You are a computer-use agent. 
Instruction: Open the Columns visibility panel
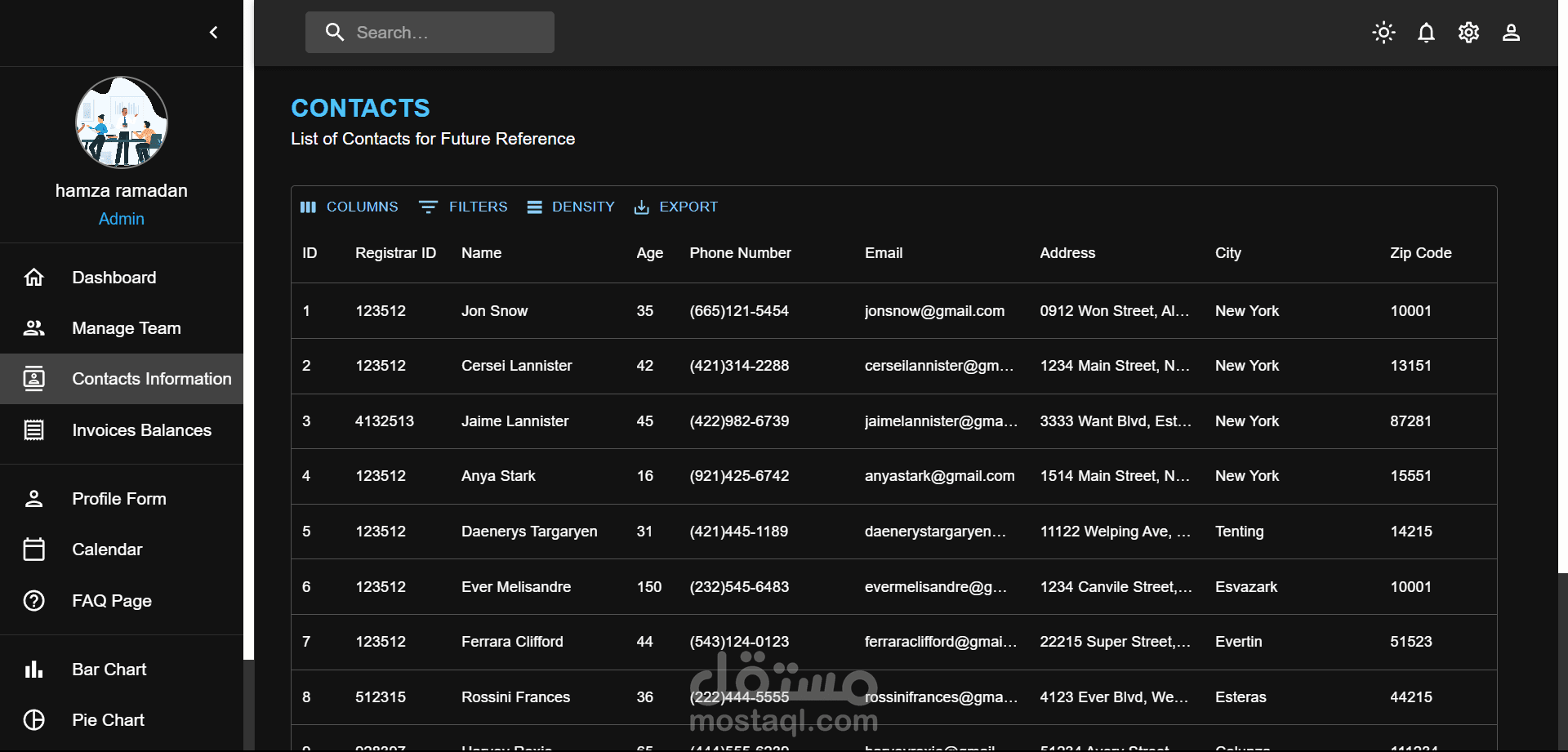(350, 207)
